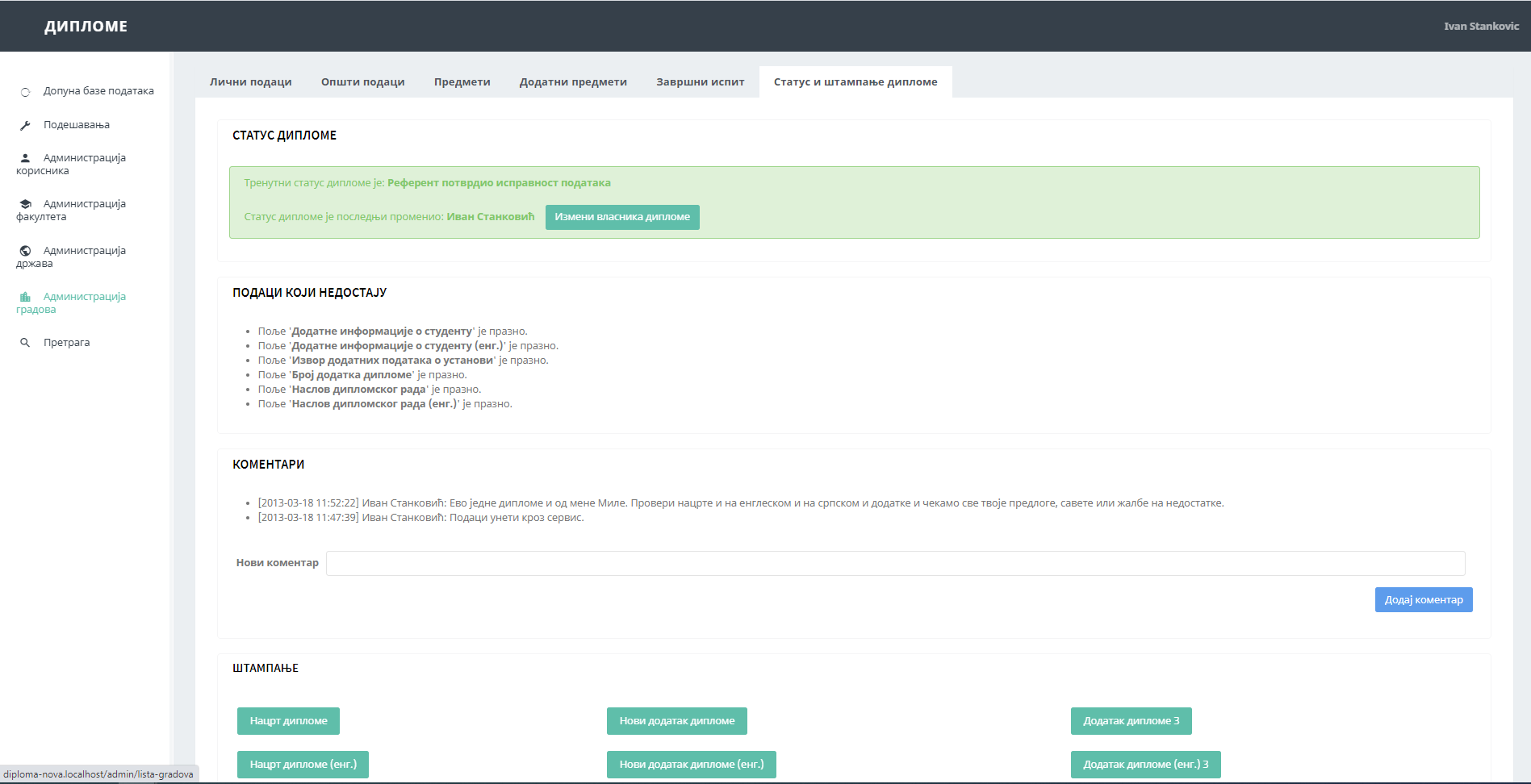Print the Нацрт дипломе draft

tap(288, 721)
